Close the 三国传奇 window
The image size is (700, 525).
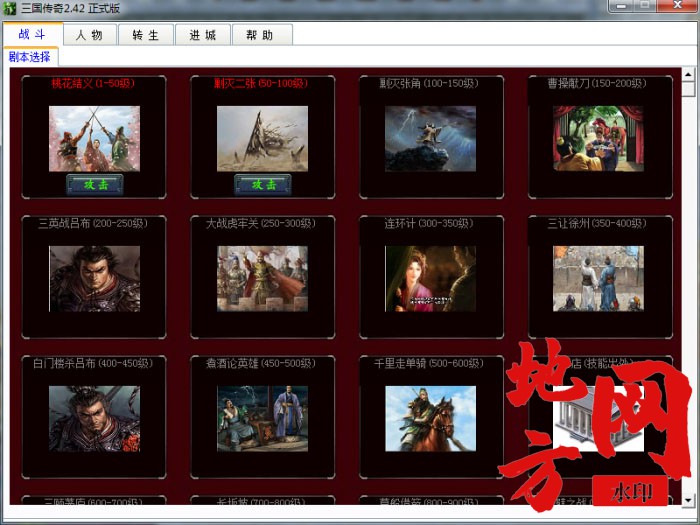coord(678,5)
